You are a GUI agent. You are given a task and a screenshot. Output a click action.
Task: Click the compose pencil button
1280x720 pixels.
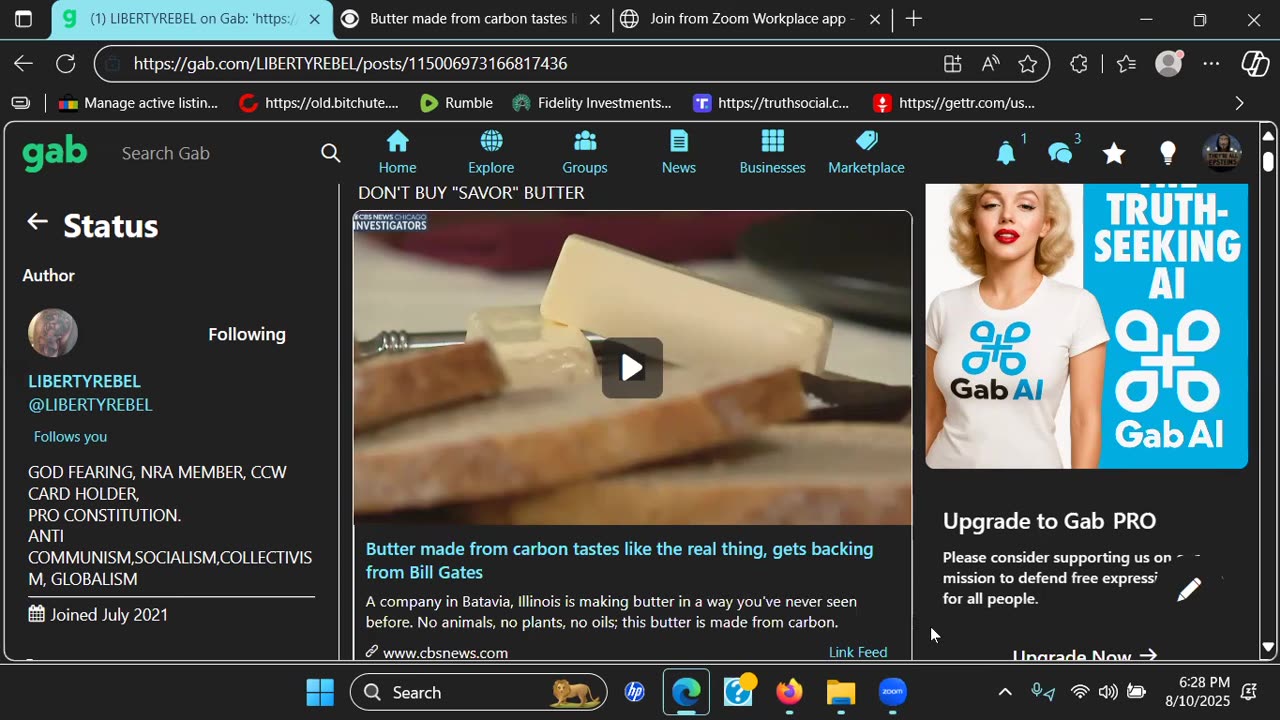1189,589
